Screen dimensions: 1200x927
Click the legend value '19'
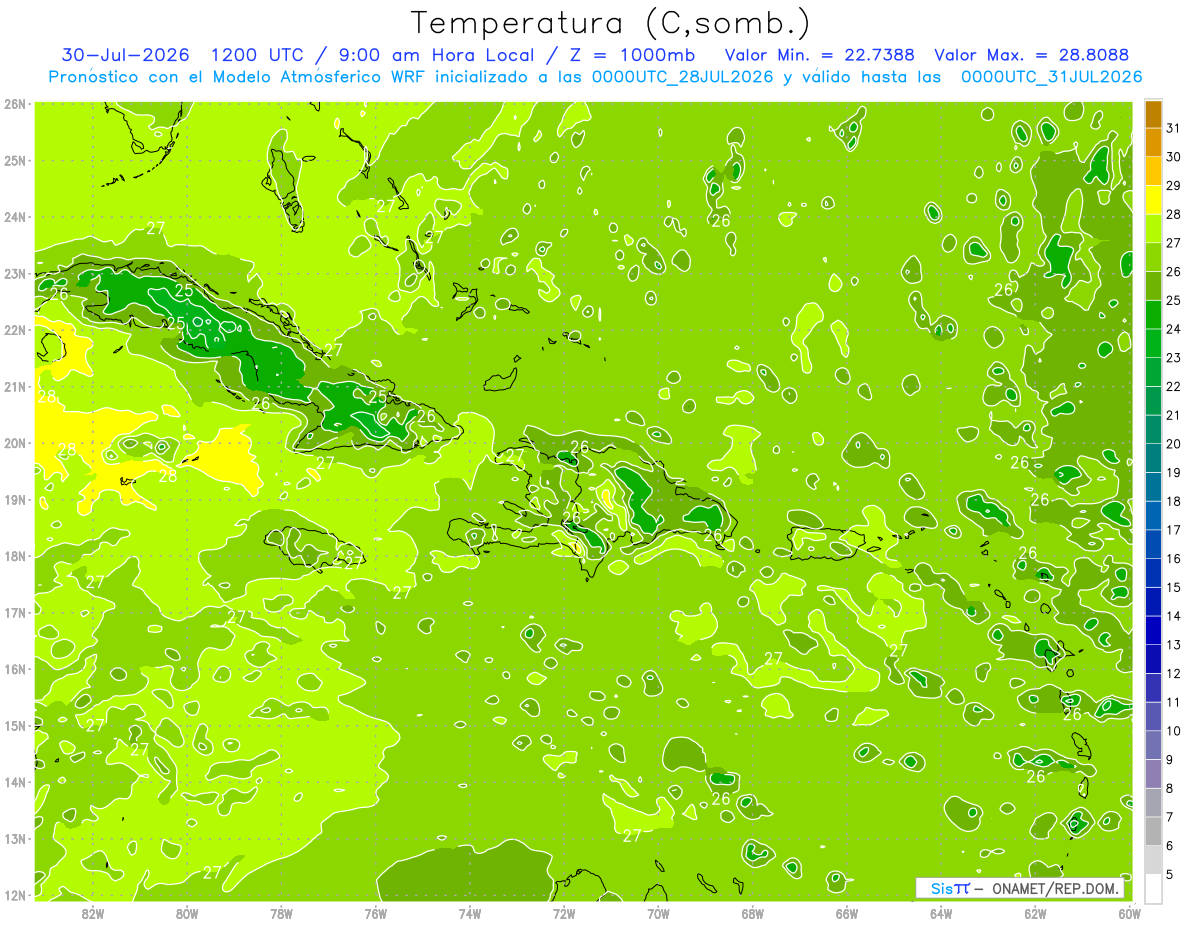tap(1174, 473)
